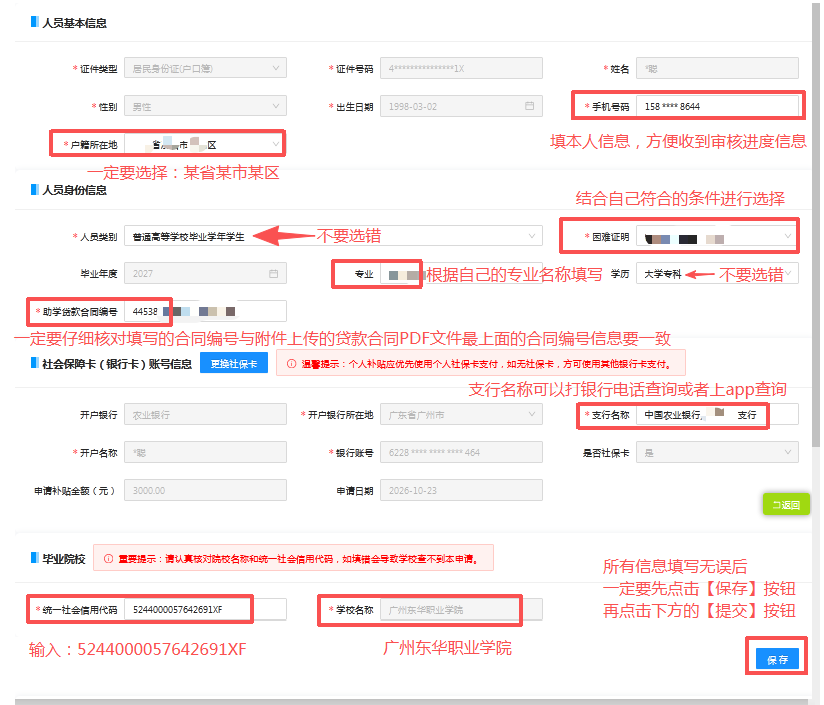Click the page vertical scrollbar
The image size is (824, 705).
(816, 226)
